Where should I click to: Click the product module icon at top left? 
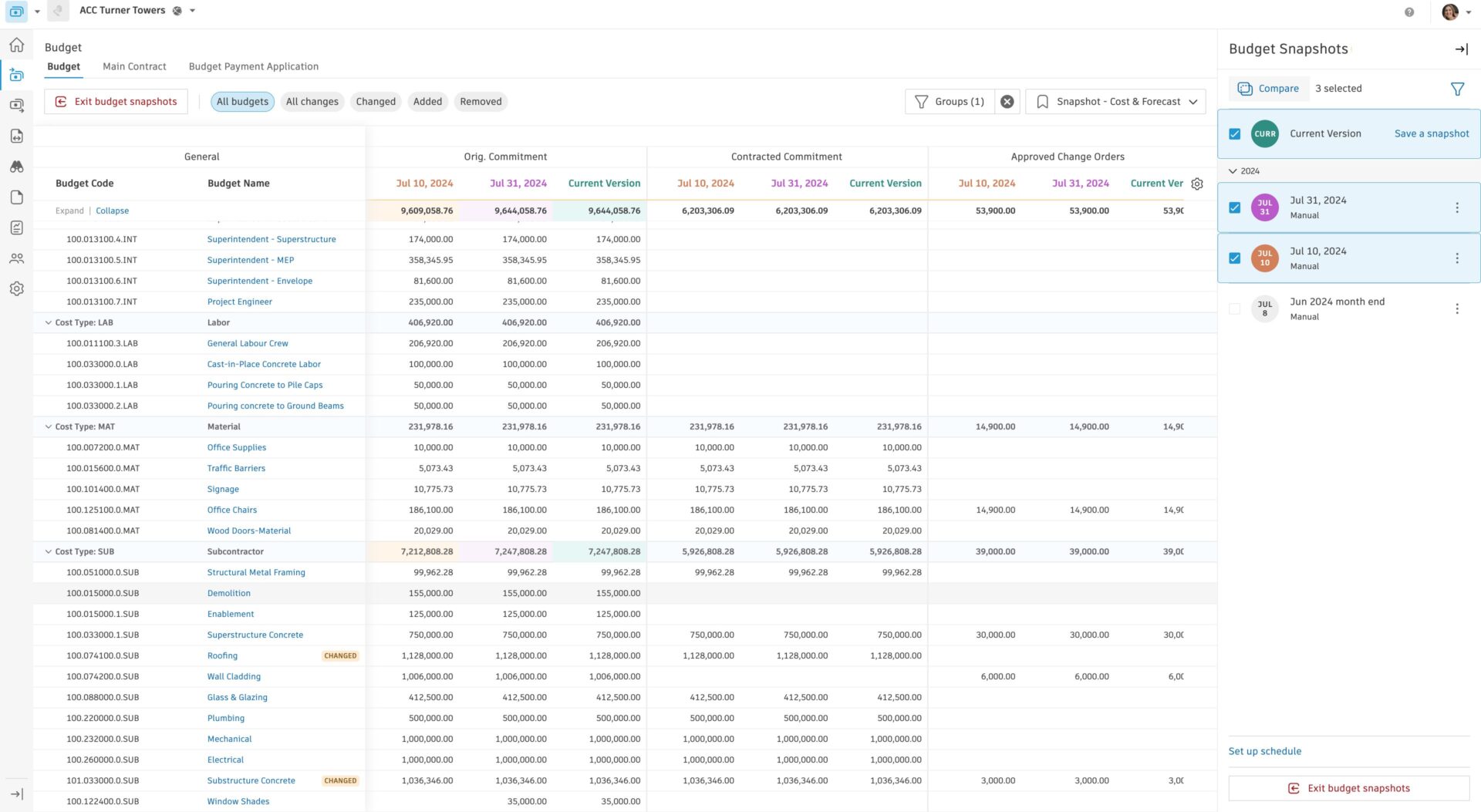(16, 12)
